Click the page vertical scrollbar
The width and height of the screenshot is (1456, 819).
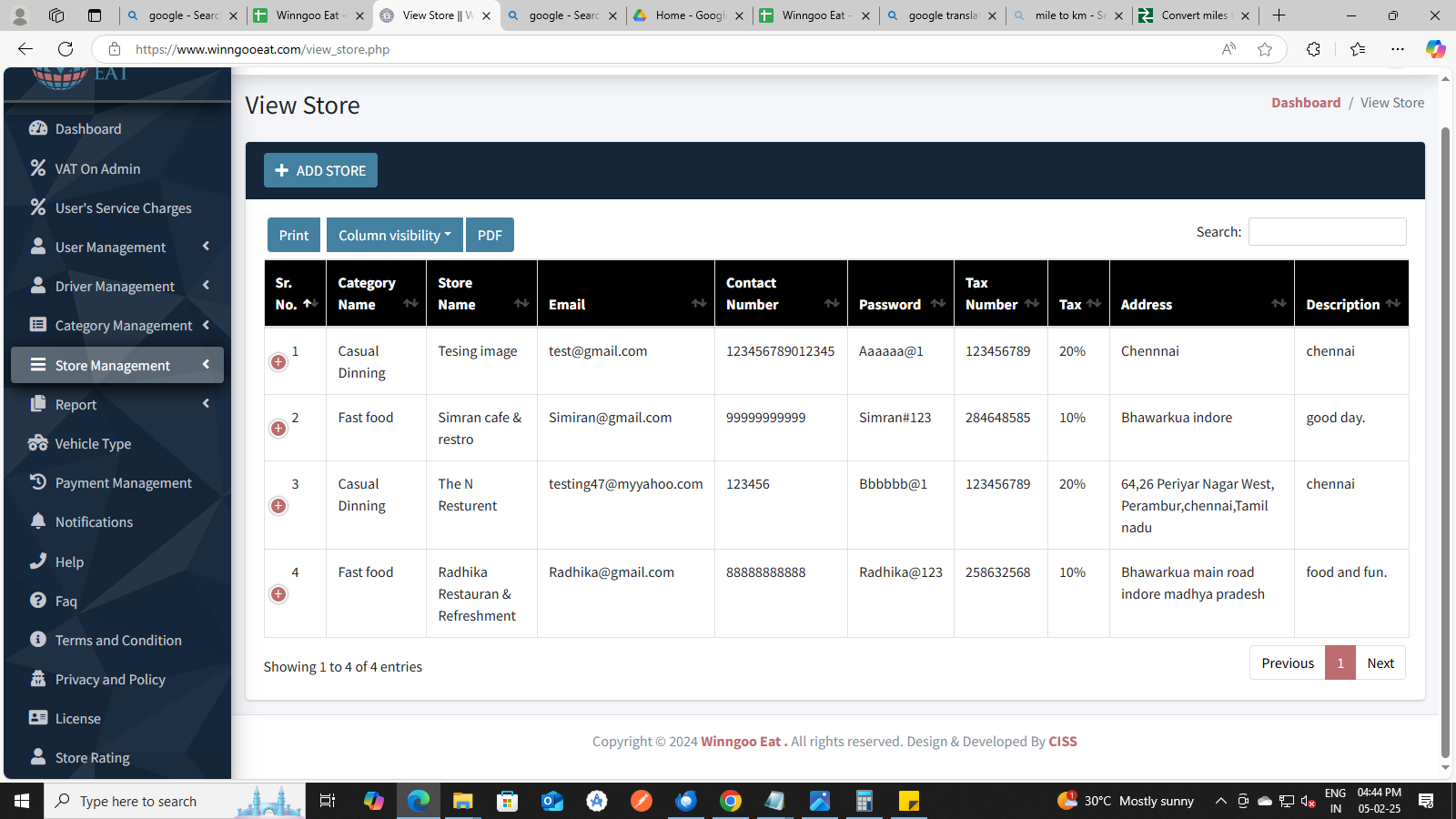coord(1445,437)
